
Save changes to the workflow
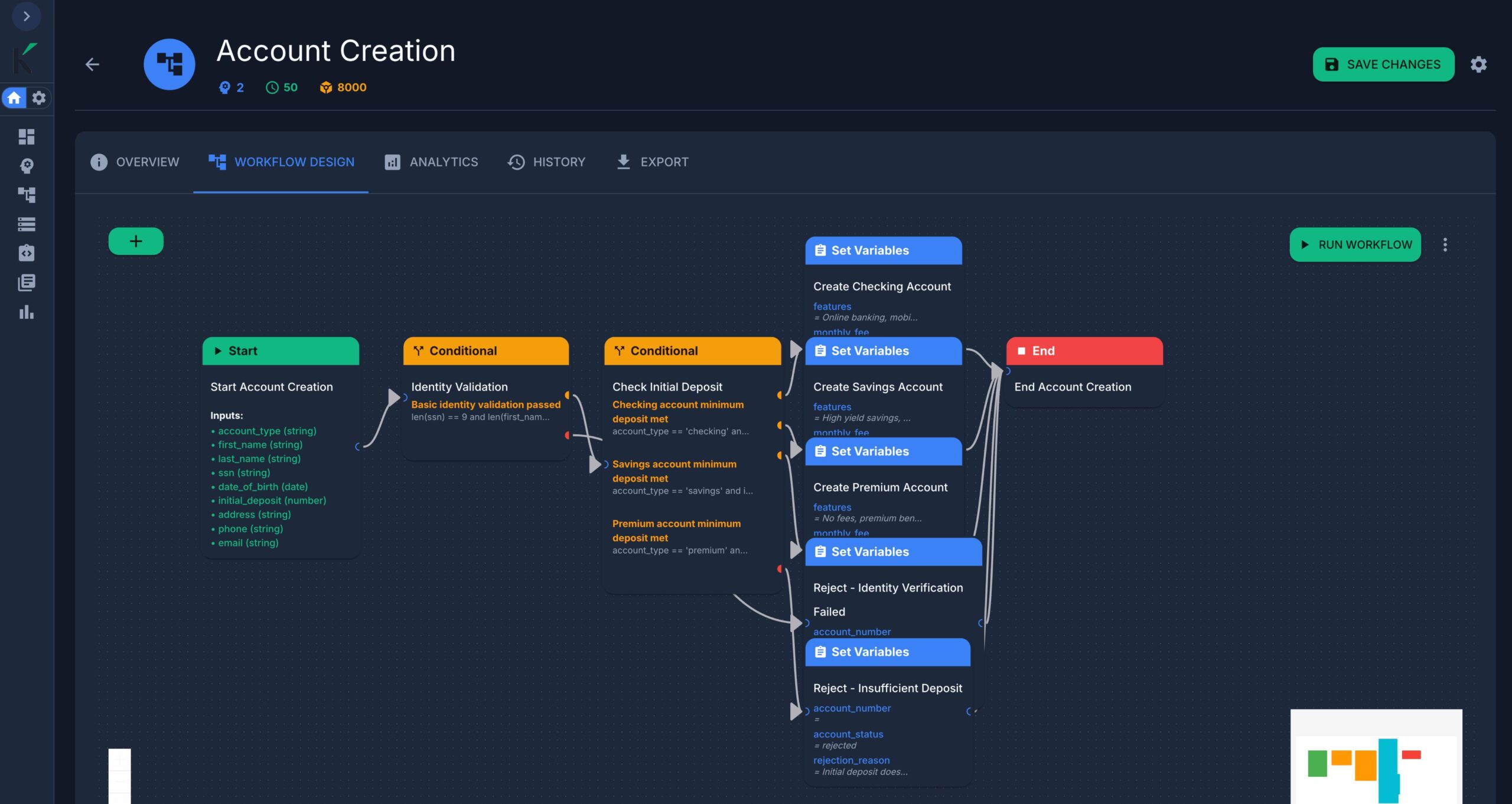coord(1383,64)
